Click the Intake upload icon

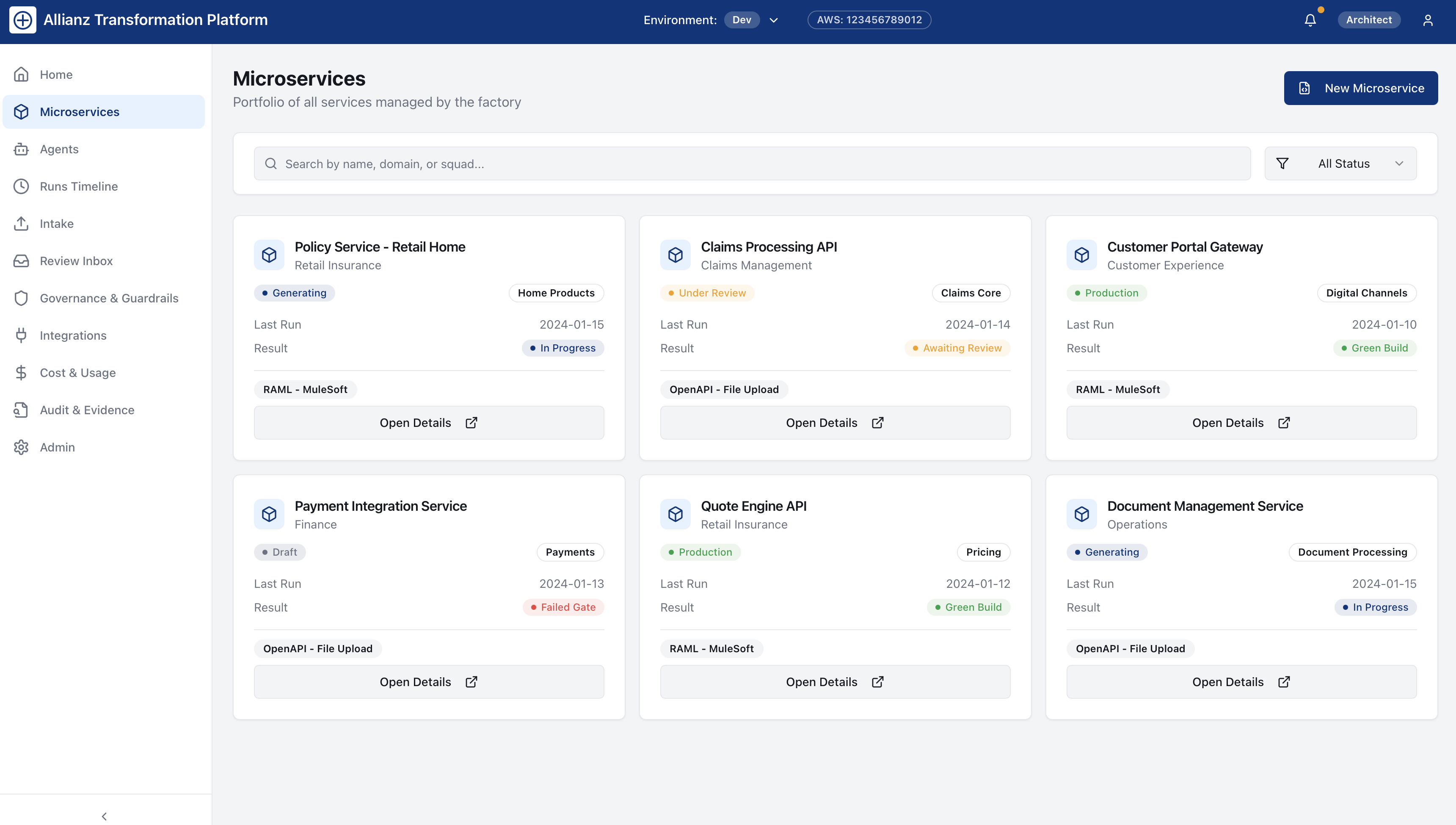pyautogui.click(x=21, y=223)
